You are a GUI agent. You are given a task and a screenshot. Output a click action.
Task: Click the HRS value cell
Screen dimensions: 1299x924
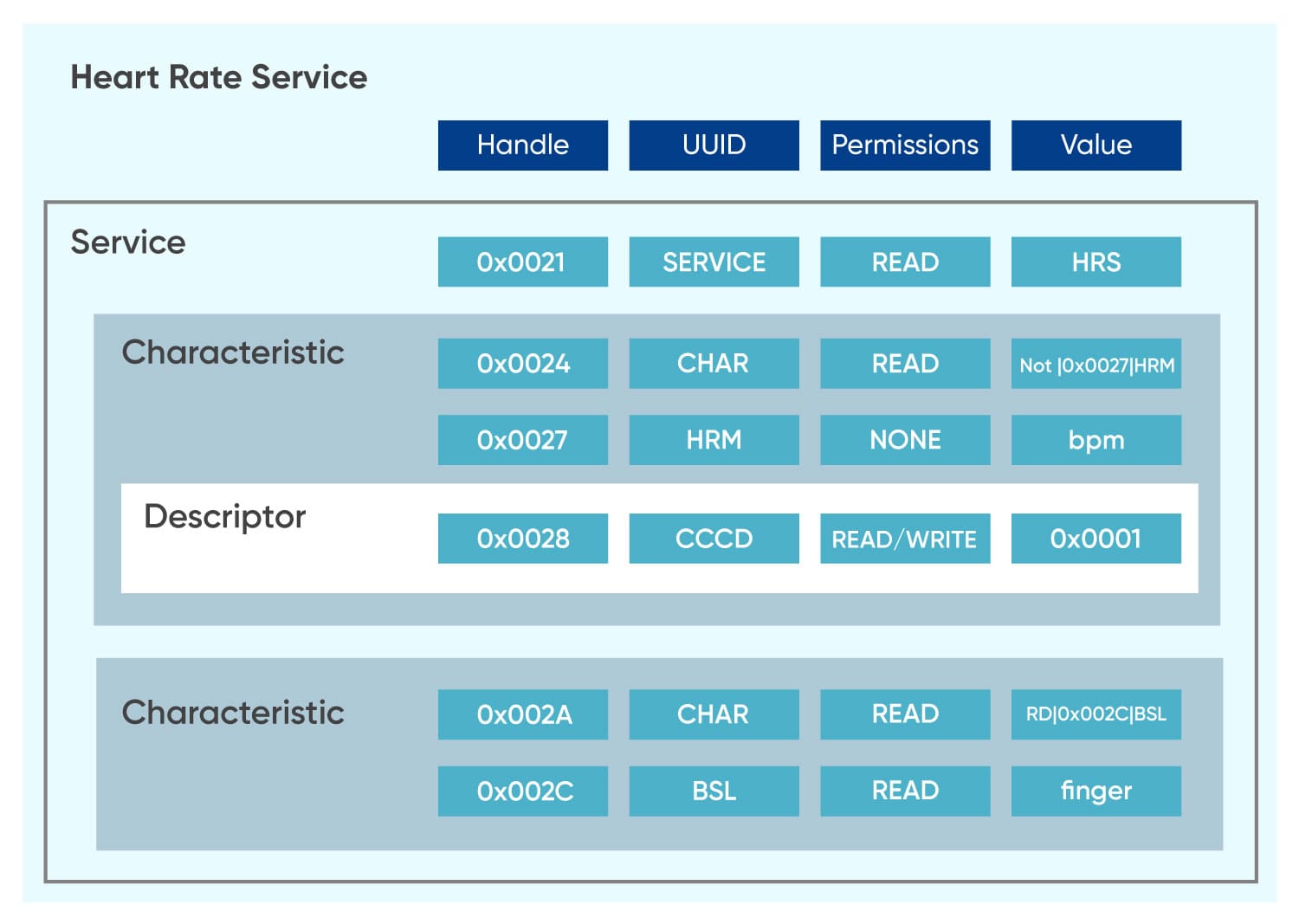coord(1095,262)
